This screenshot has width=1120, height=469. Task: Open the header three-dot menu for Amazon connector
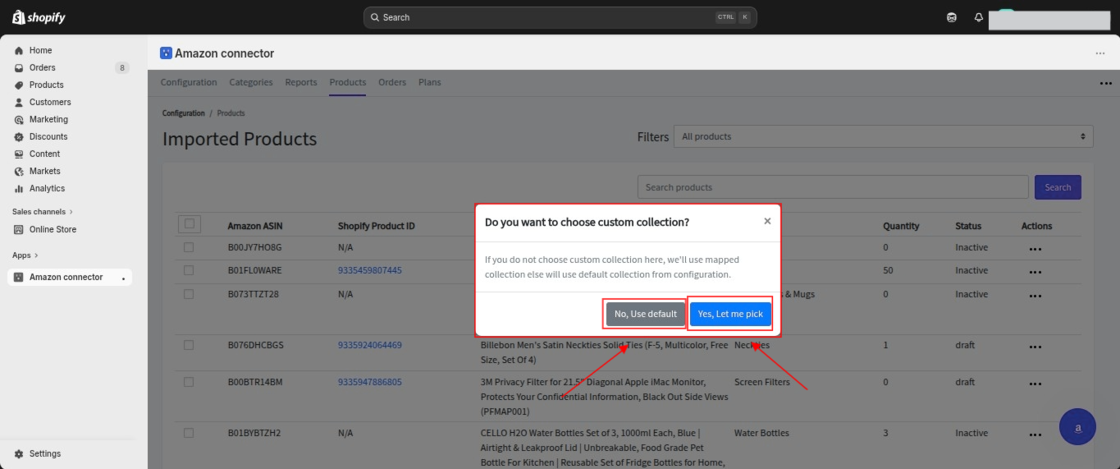1100,54
